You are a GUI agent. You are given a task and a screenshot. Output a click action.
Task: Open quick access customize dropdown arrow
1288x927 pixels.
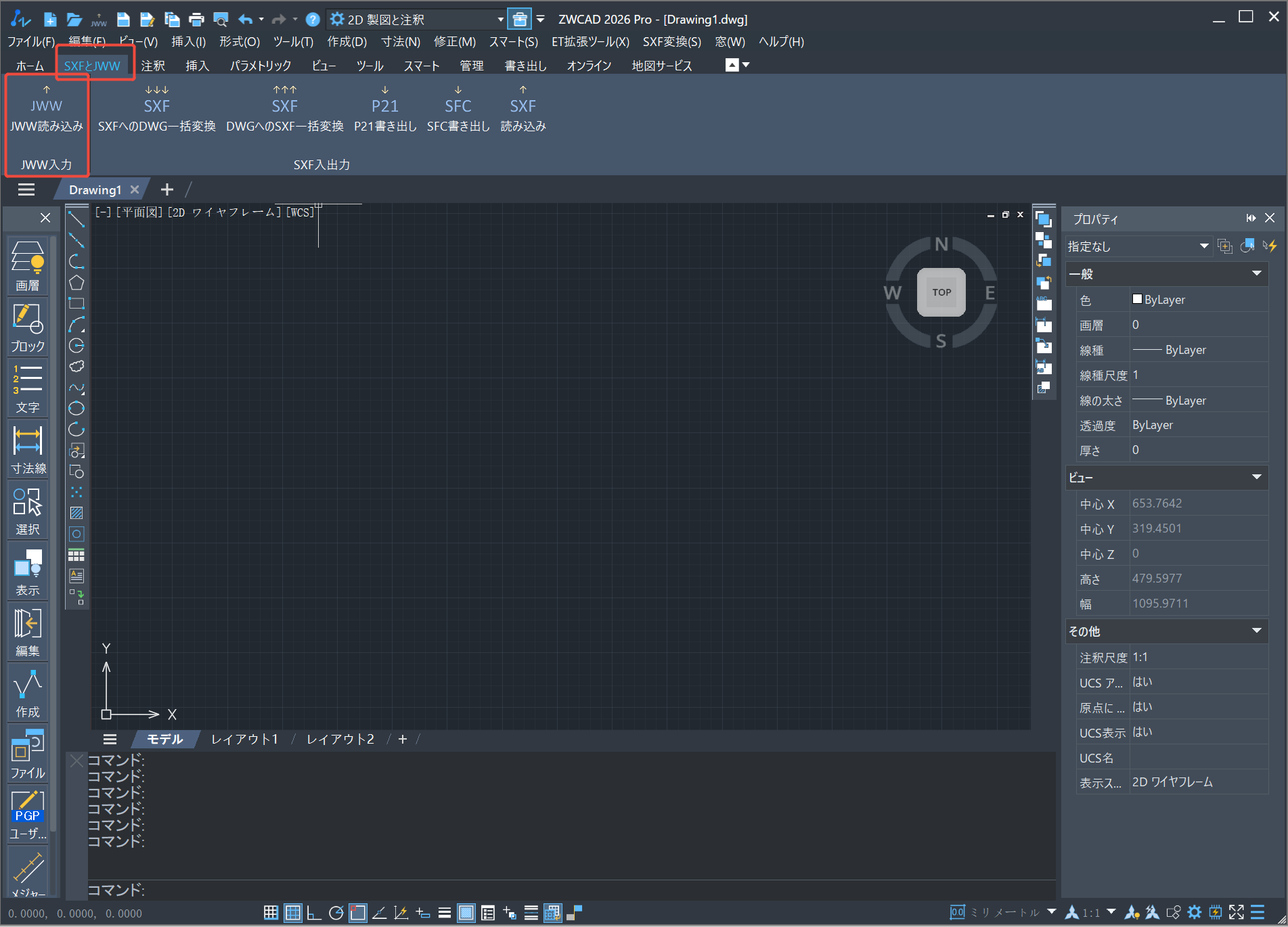click(x=541, y=20)
